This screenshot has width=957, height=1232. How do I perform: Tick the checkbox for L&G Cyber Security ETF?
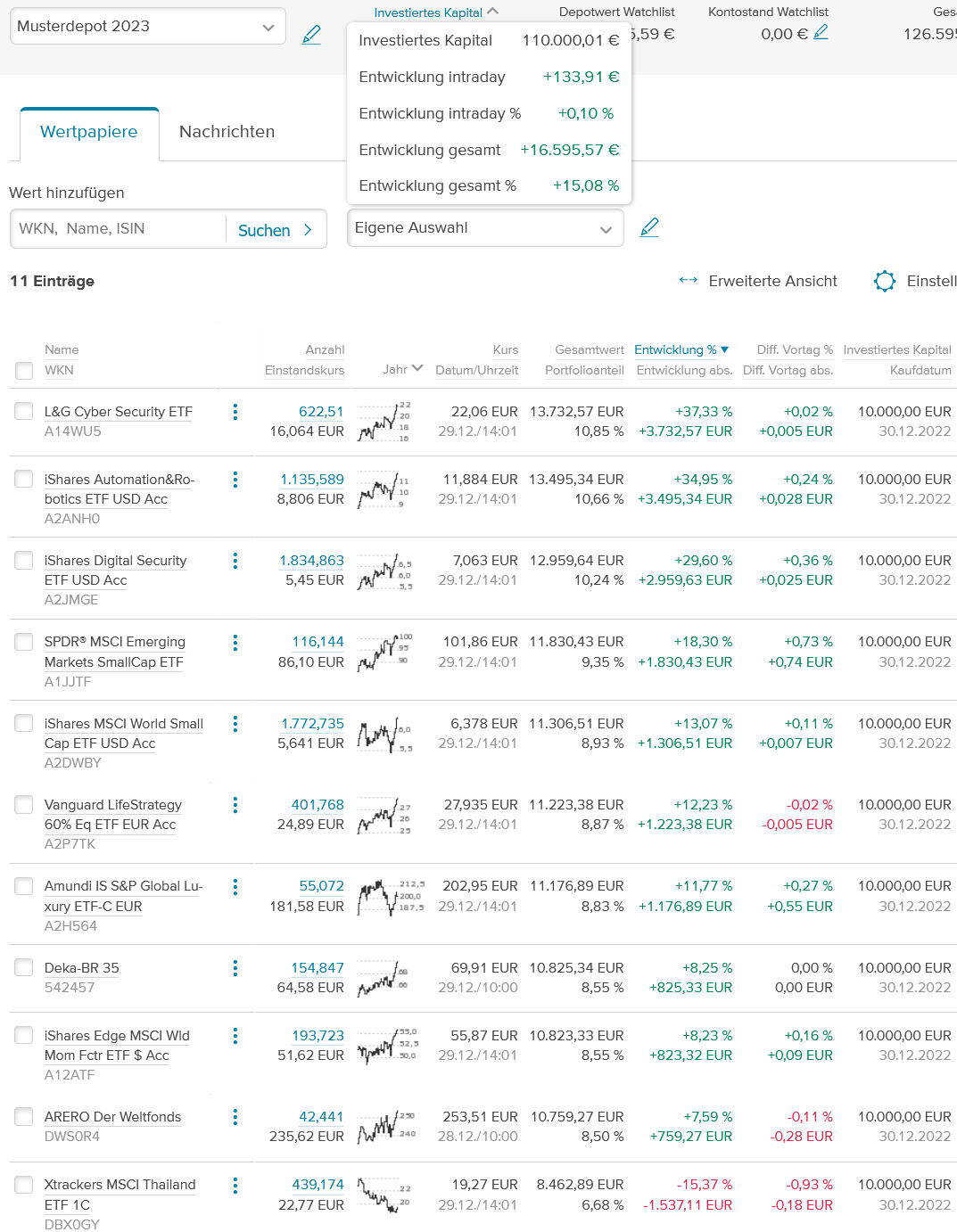(x=24, y=411)
